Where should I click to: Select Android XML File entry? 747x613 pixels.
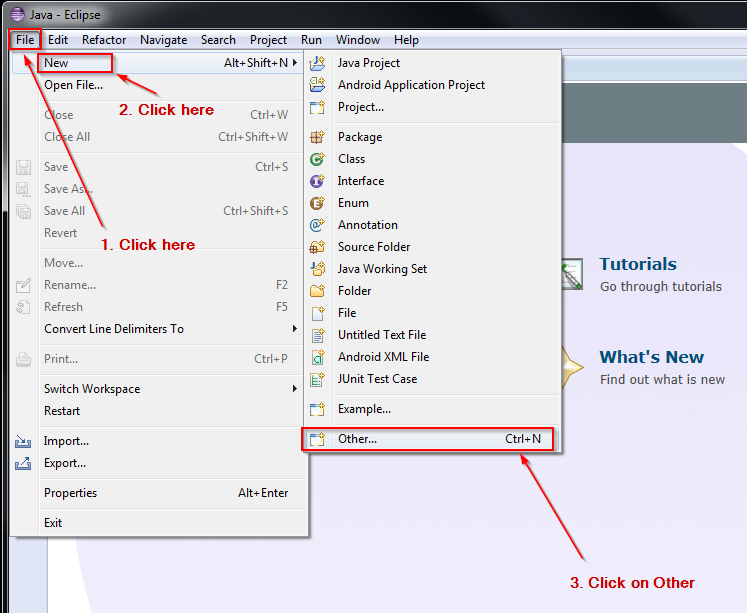coord(433,357)
